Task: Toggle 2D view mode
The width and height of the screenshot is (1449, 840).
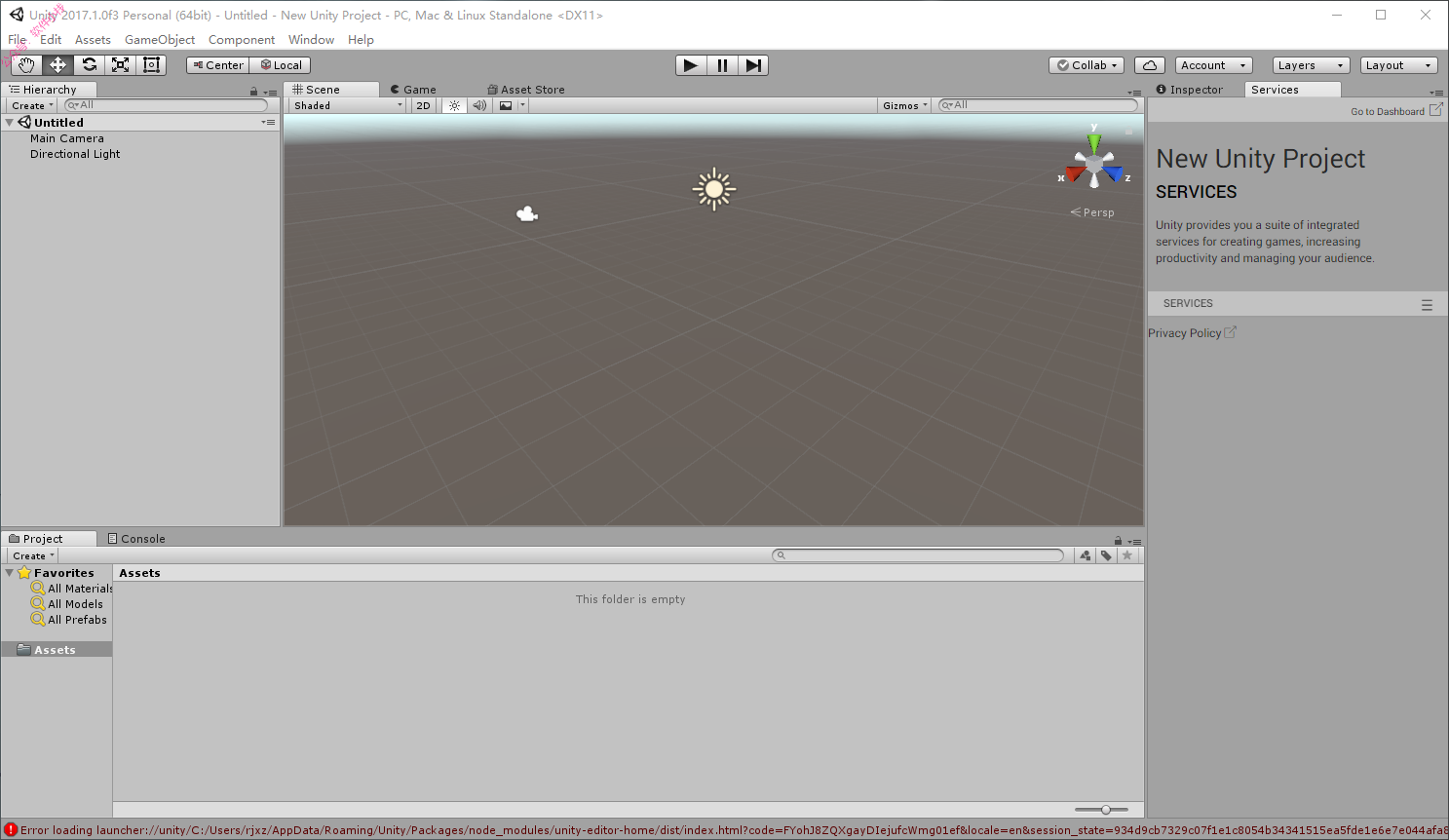Action: tap(423, 105)
